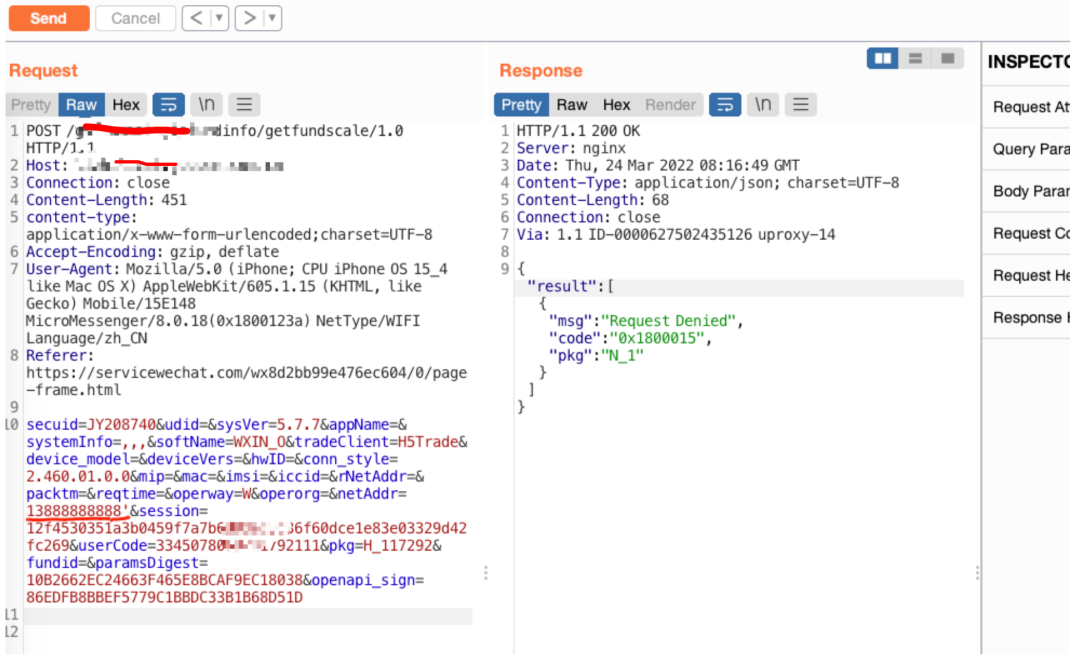Select the Request Raw tab

(81, 105)
